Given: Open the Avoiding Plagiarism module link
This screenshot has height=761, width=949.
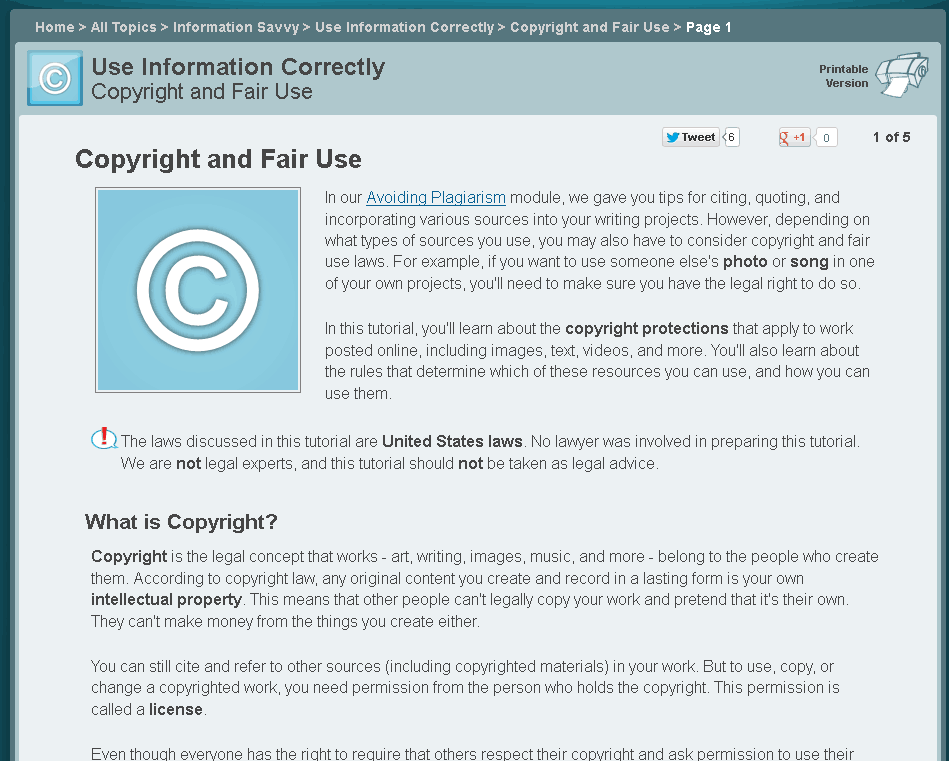Looking at the screenshot, I should click(435, 197).
